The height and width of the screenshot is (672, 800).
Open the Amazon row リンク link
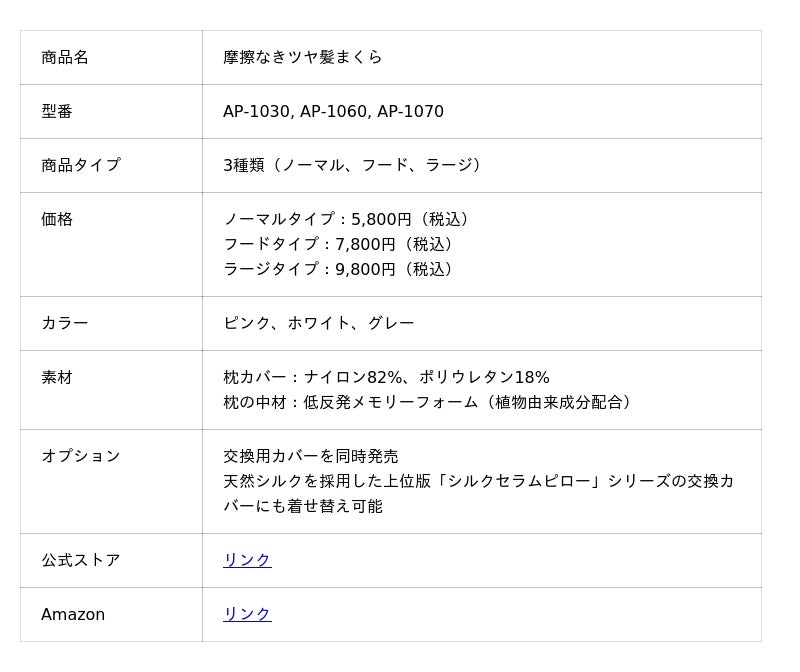247,614
